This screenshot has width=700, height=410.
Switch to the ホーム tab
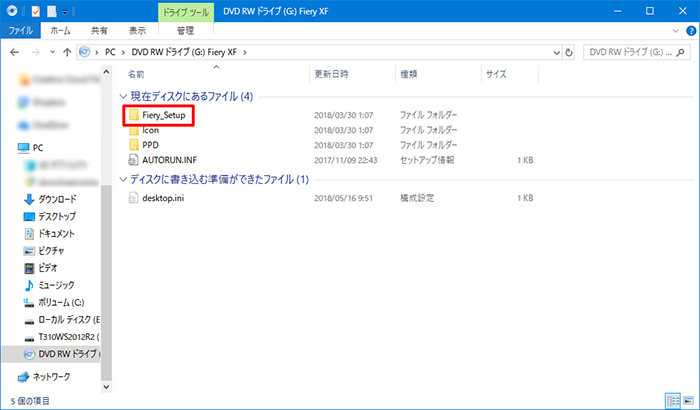pyautogui.click(x=60, y=30)
